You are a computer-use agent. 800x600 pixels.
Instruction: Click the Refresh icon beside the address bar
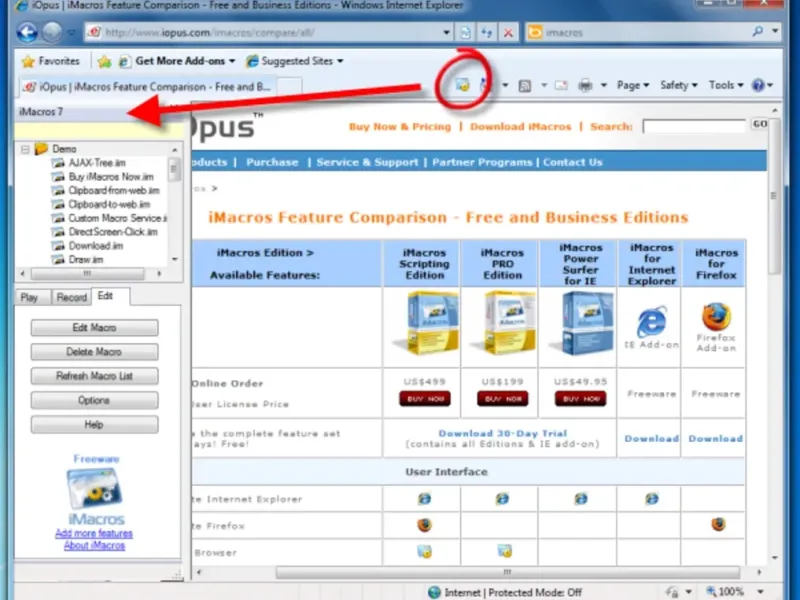tap(487, 33)
